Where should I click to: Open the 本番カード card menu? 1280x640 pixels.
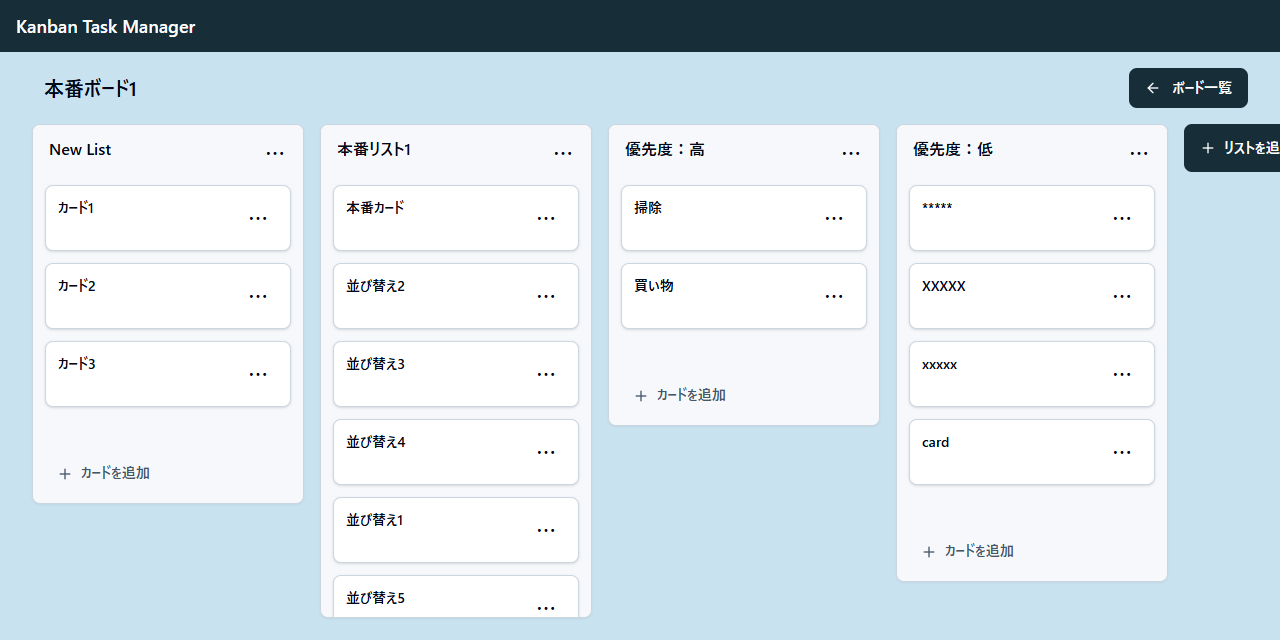point(546,218)
